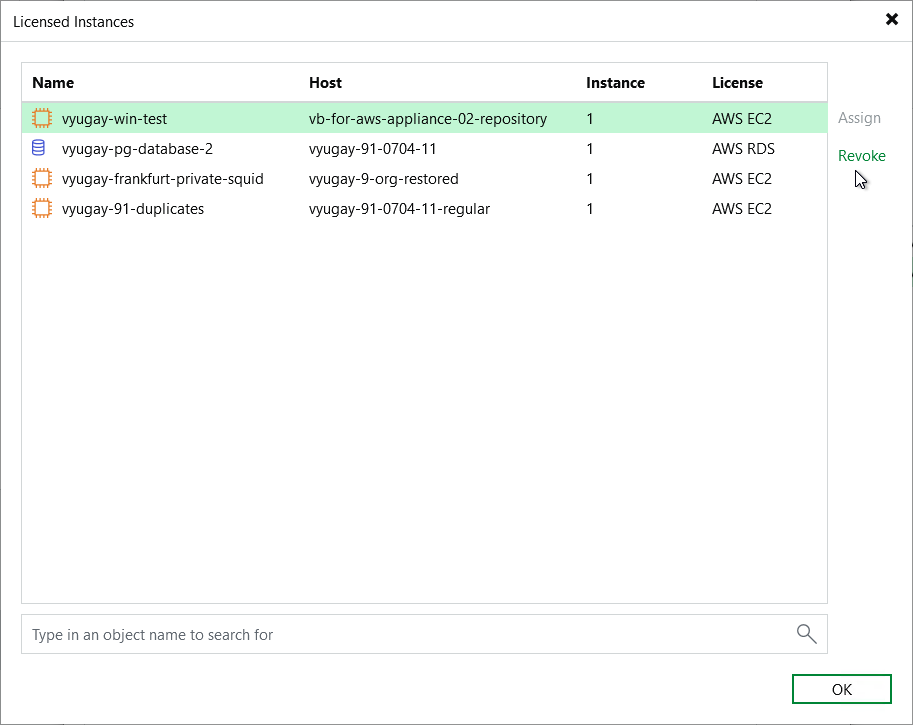Click host vb-for-aws-appliance-02-repository
The width and height of the screenshot is (913, 725).
tap(427, 118)
